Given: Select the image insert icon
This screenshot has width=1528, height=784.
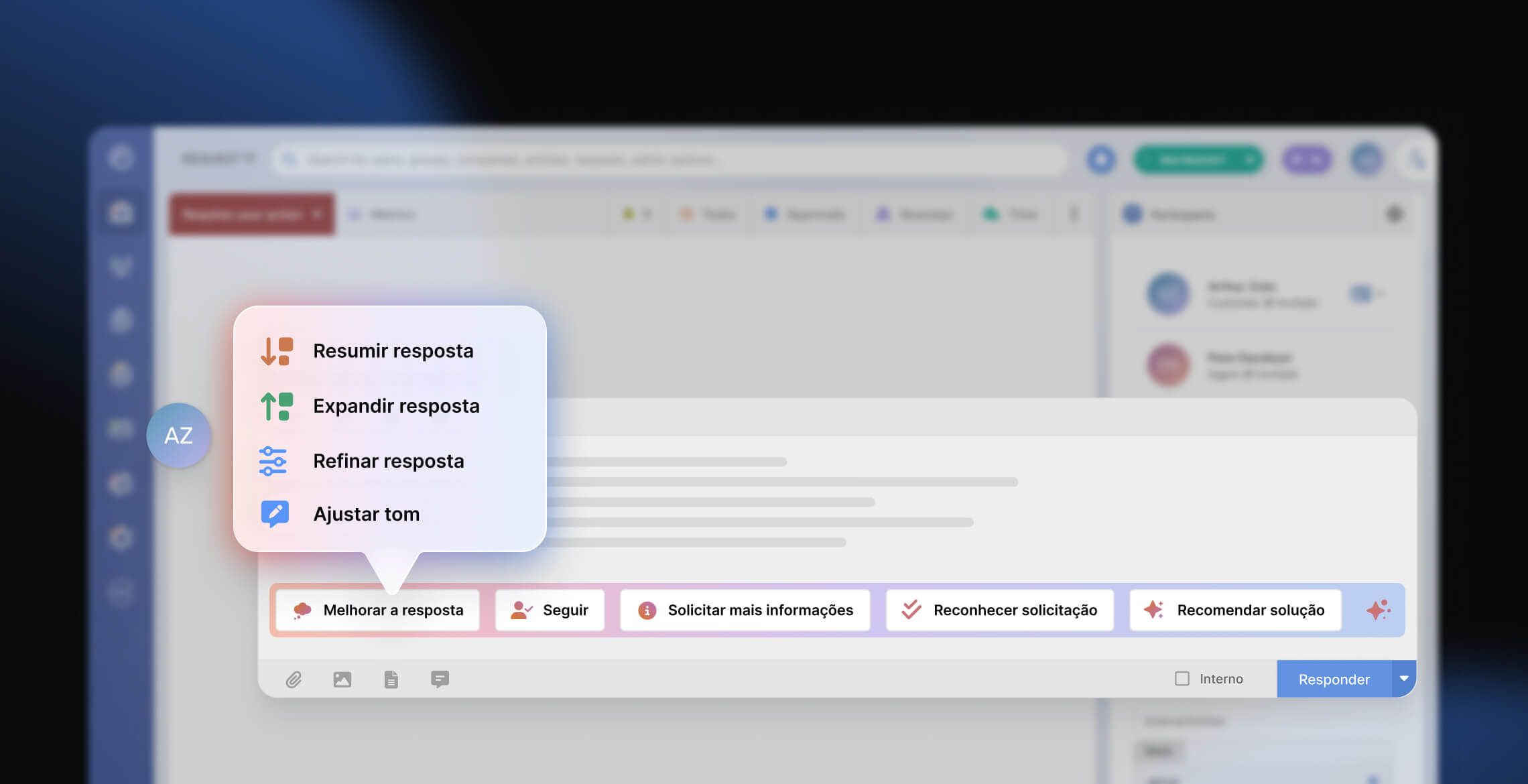Looking at the screenshot, I should point(342,679).
